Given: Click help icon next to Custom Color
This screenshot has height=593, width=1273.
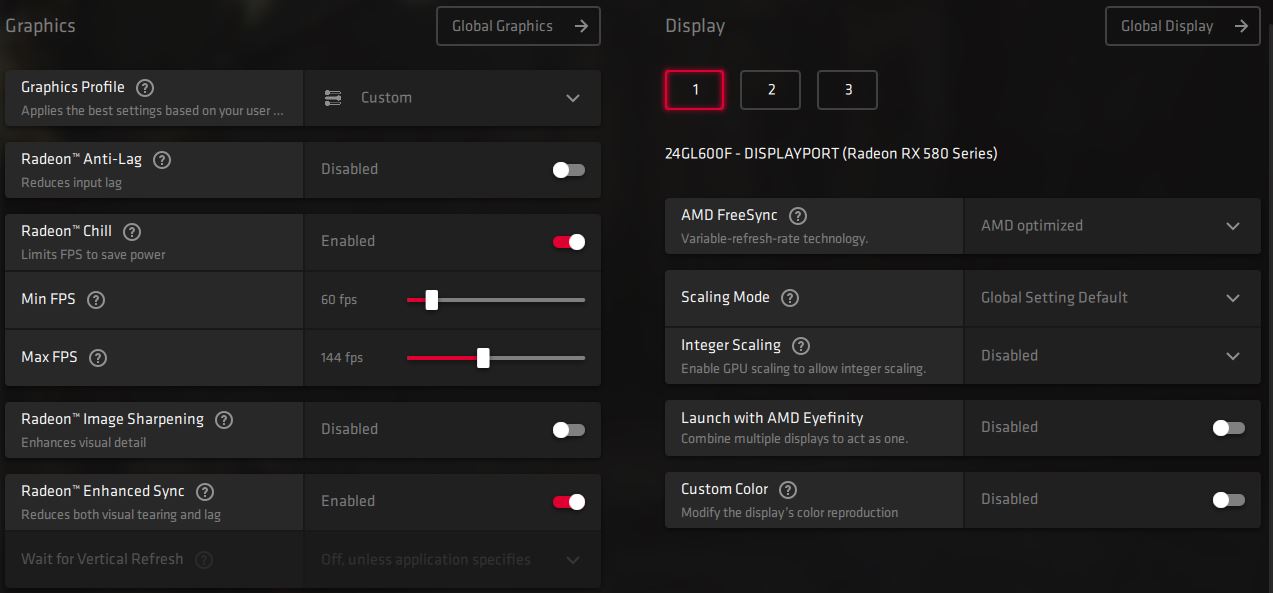Looking at the screenshot, I should (x=788, y=490).
